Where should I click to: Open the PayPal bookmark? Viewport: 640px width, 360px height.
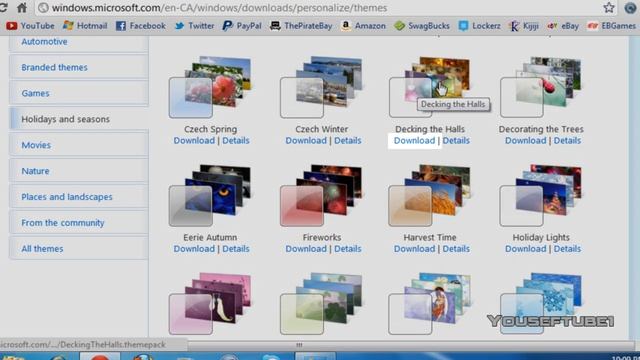click(x=242, y=26)
